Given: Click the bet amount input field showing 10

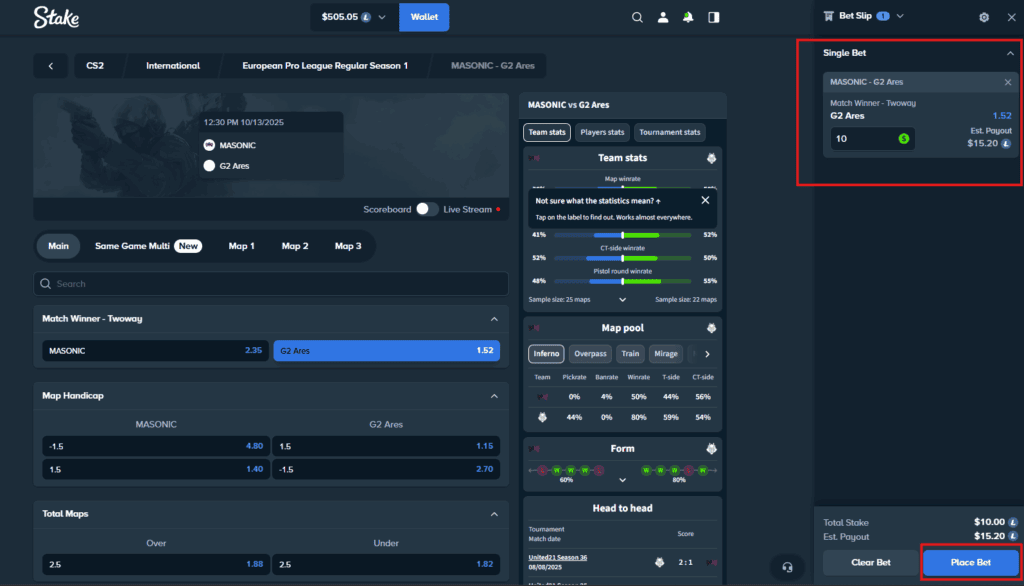Looking at the screenshot, I should point(860,139).
